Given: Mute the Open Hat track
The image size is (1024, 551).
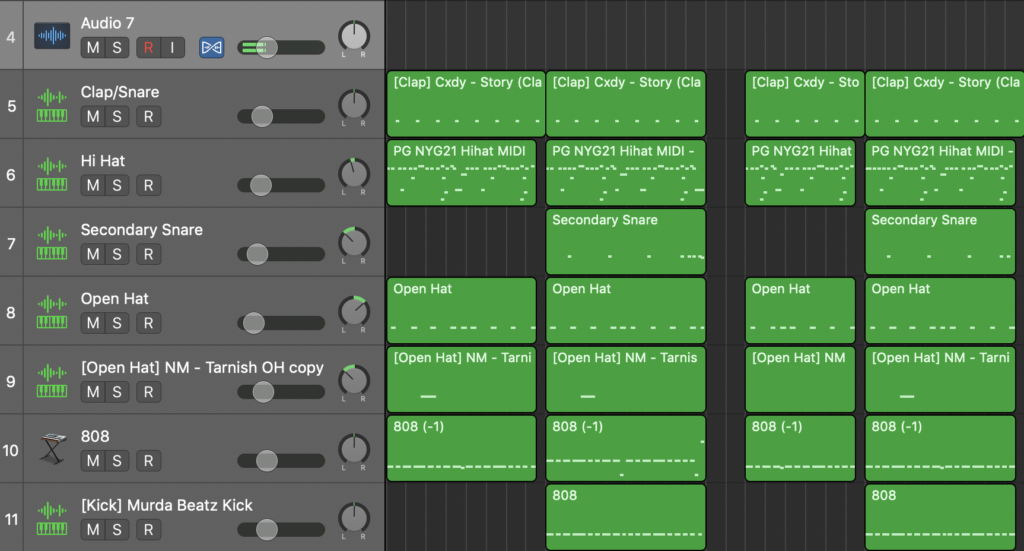Looking at the screenshot, I should (x=93, y=323).
